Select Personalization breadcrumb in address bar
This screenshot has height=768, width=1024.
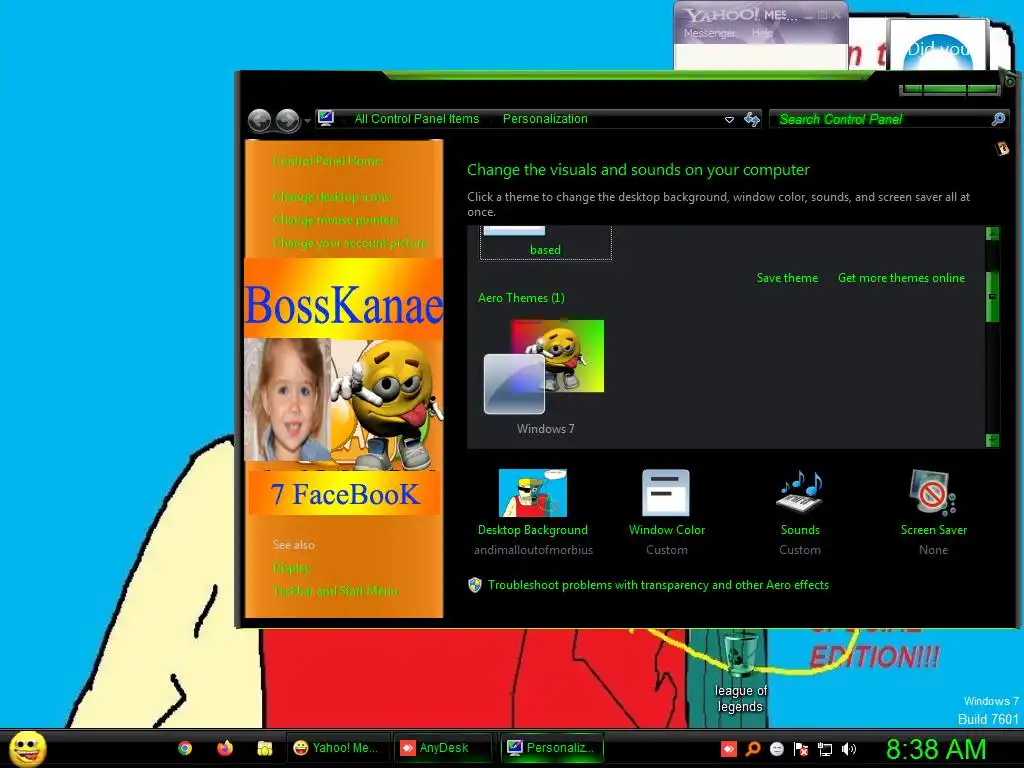pos(545,119)
